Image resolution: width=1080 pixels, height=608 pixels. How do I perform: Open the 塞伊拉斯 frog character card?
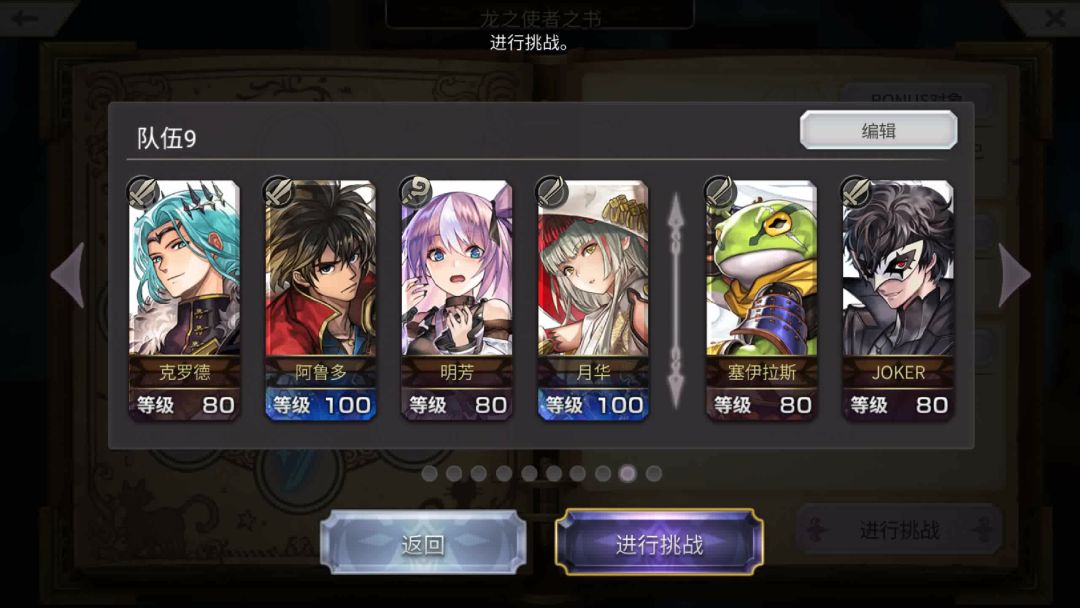click(761, 300)
